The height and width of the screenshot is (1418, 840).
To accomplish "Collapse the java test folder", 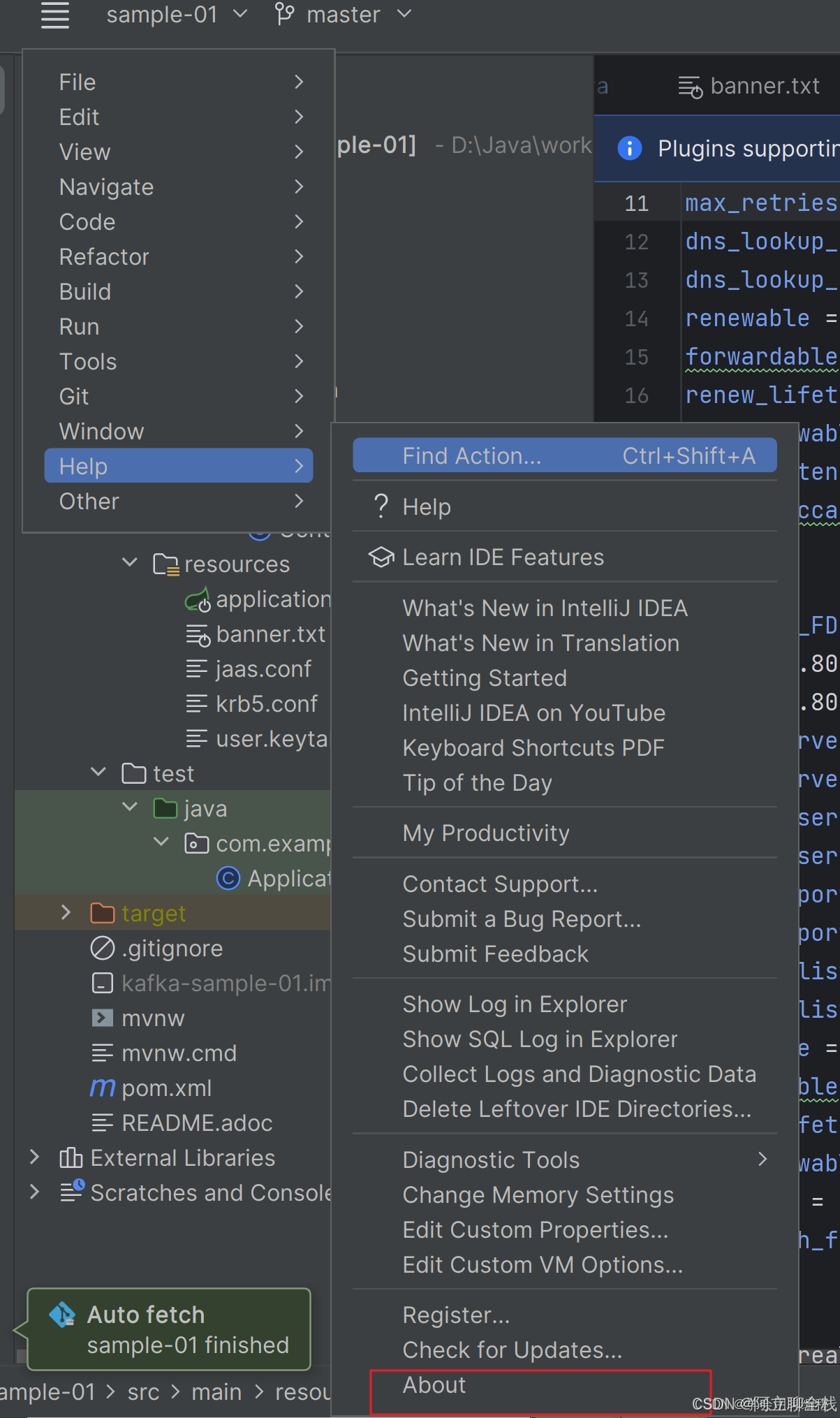I will tap(130, 807).
